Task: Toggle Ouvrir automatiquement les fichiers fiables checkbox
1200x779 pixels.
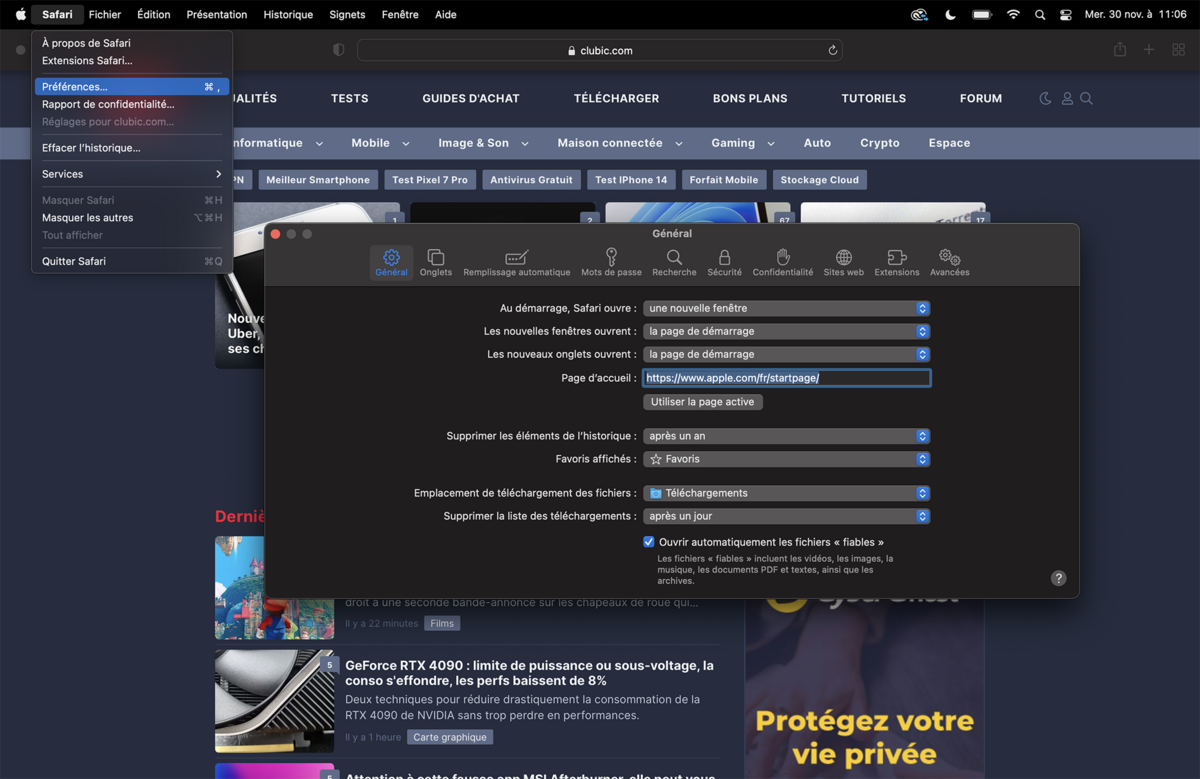Action: [x=649, y=542]
